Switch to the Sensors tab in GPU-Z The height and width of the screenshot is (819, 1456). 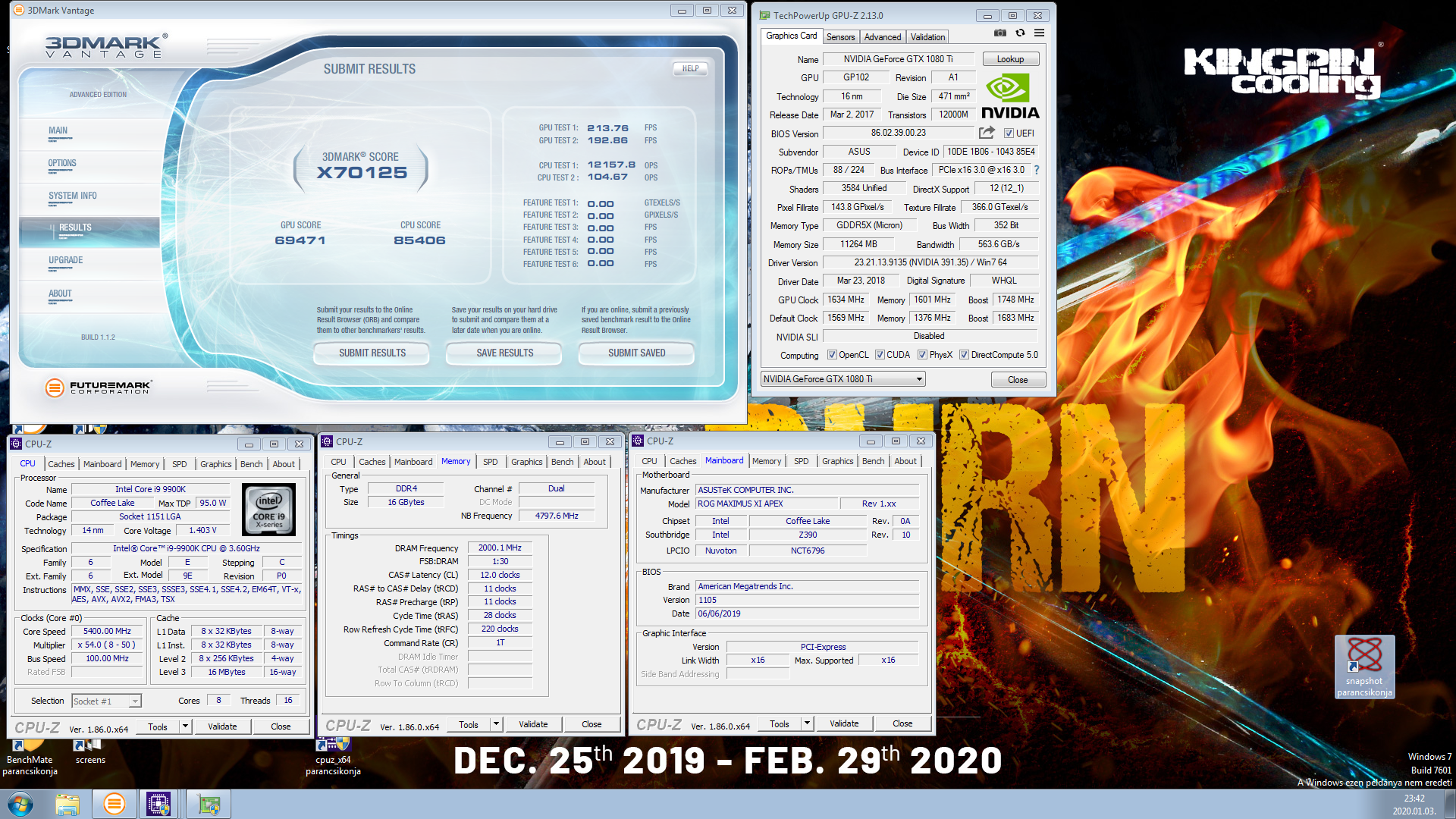point(840,36)
